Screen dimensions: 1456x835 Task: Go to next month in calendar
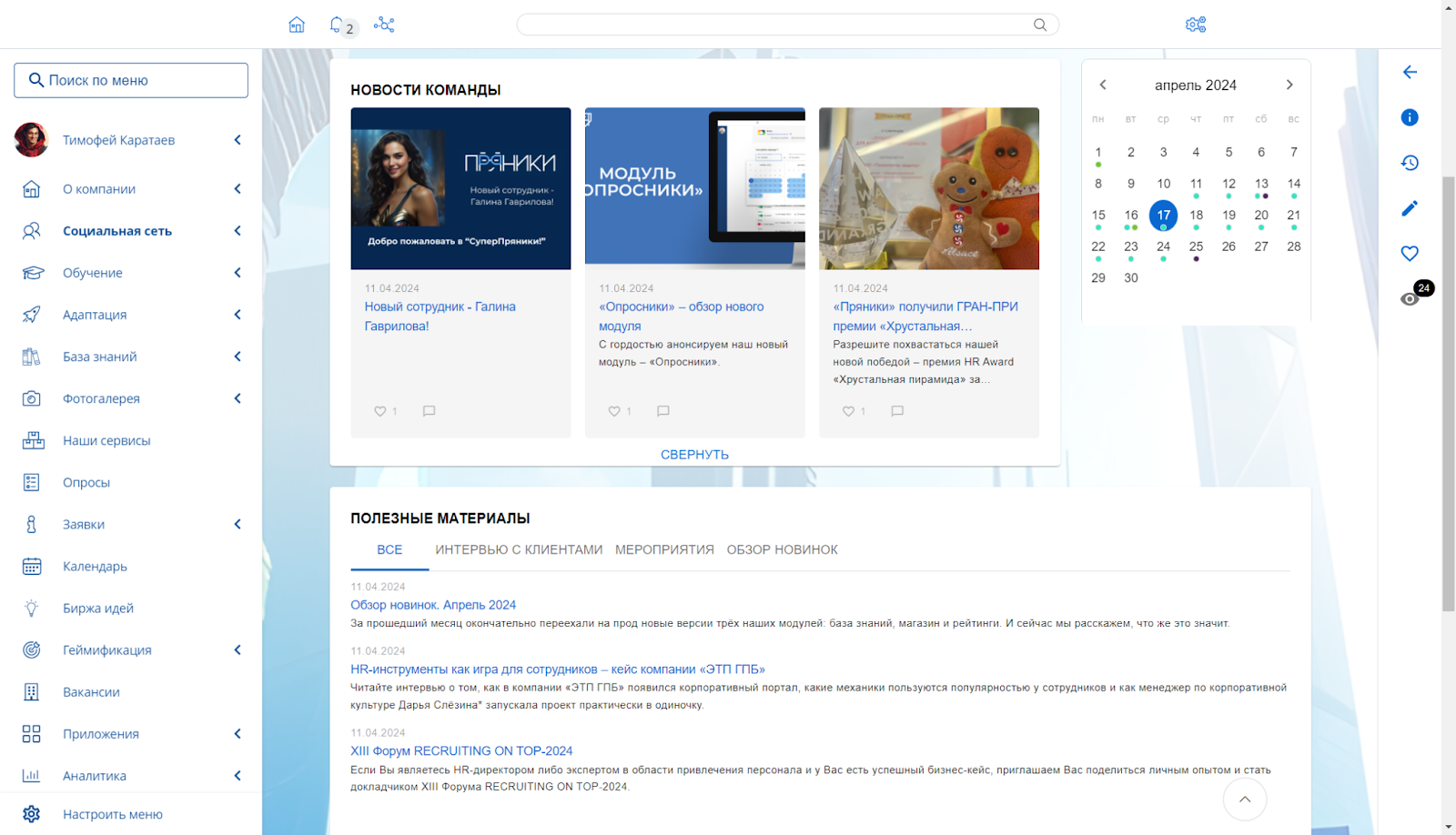tap(1289, 85)
